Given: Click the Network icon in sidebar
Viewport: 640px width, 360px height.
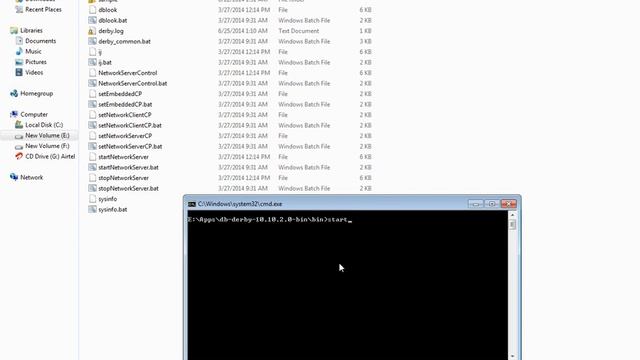Looking at the screenshot, I should click(x=14, y=177).
